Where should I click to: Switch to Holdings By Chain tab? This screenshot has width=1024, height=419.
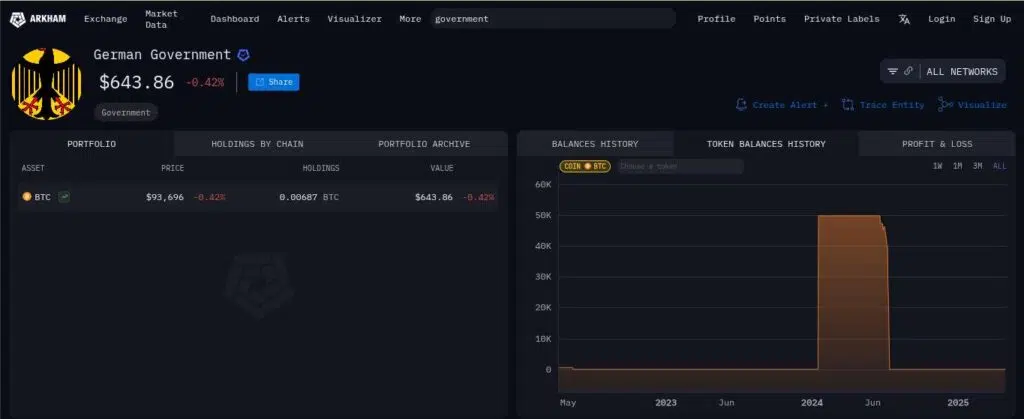pos(257,144)
